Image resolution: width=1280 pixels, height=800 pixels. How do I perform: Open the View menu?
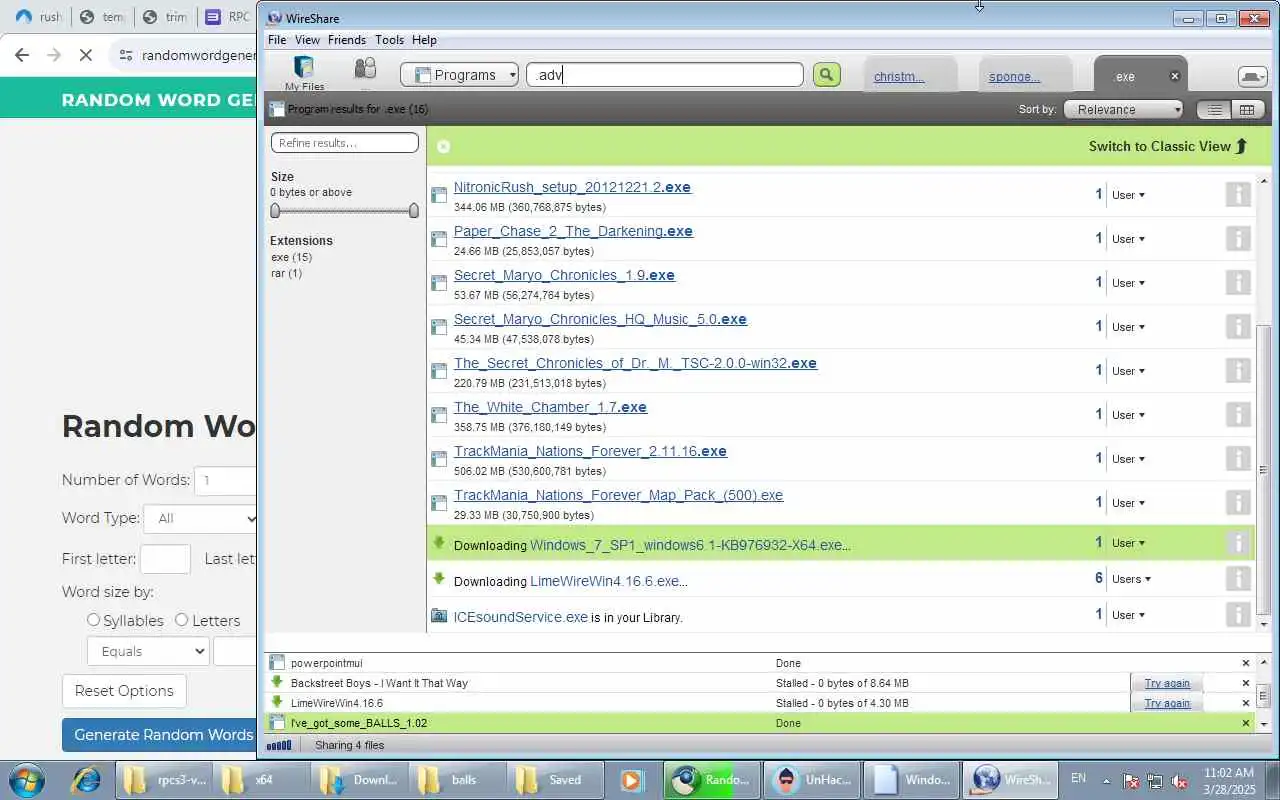307,40
